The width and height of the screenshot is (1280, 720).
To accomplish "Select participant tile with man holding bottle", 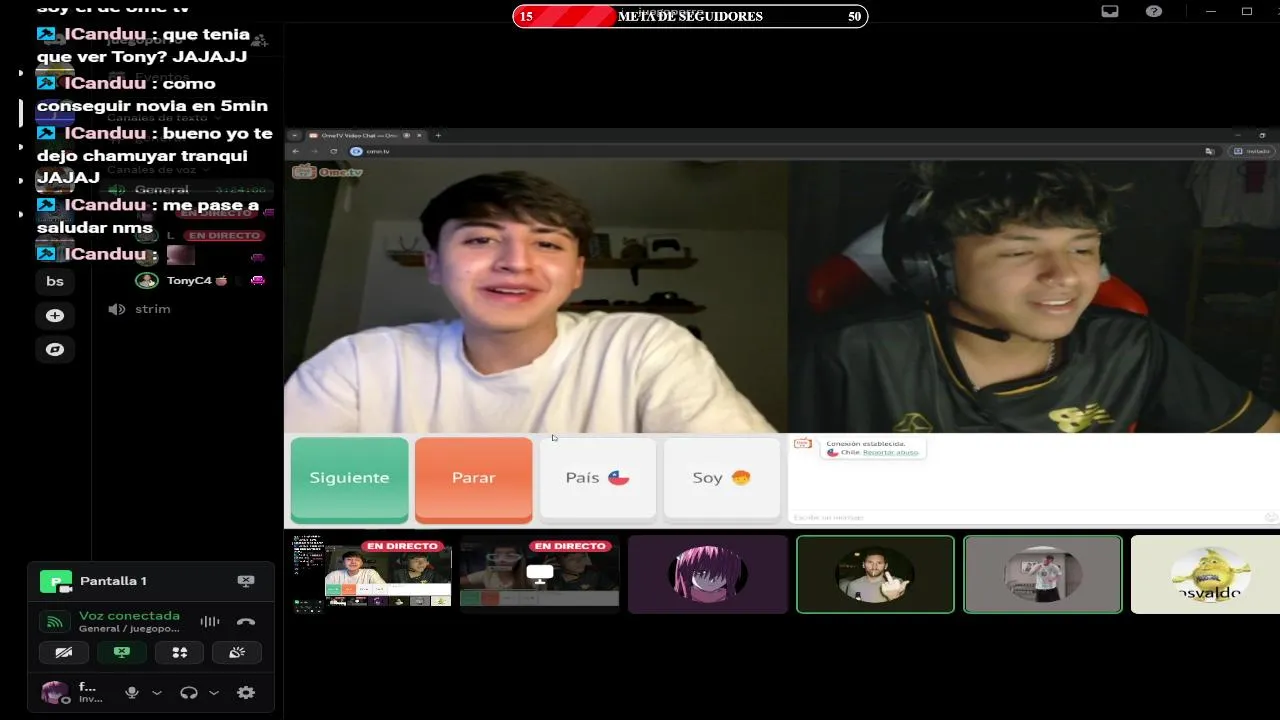I will (x=875, y=575).
